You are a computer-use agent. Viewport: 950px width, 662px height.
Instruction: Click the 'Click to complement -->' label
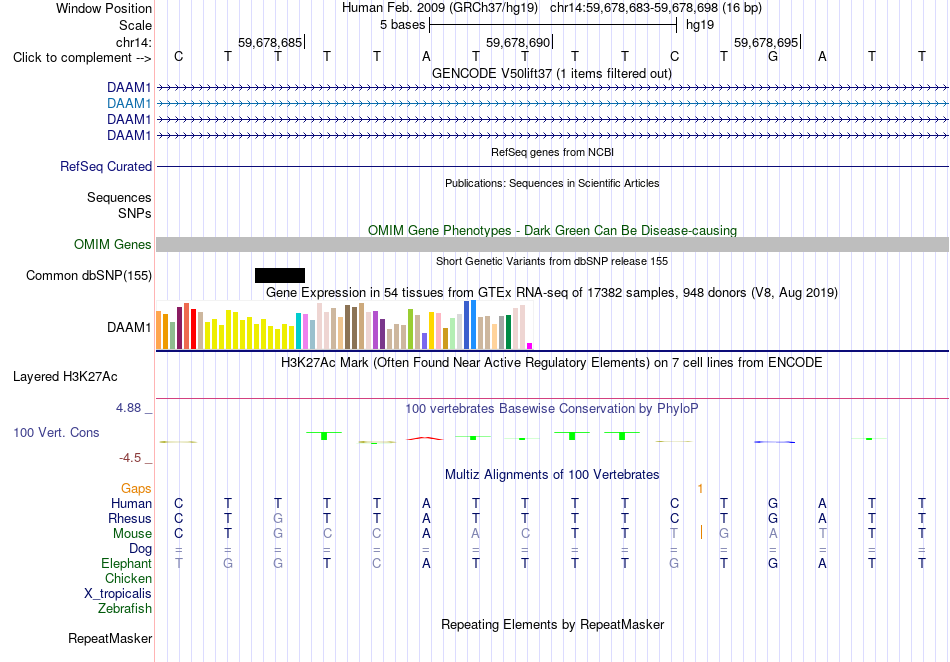(x=82, y=58)
